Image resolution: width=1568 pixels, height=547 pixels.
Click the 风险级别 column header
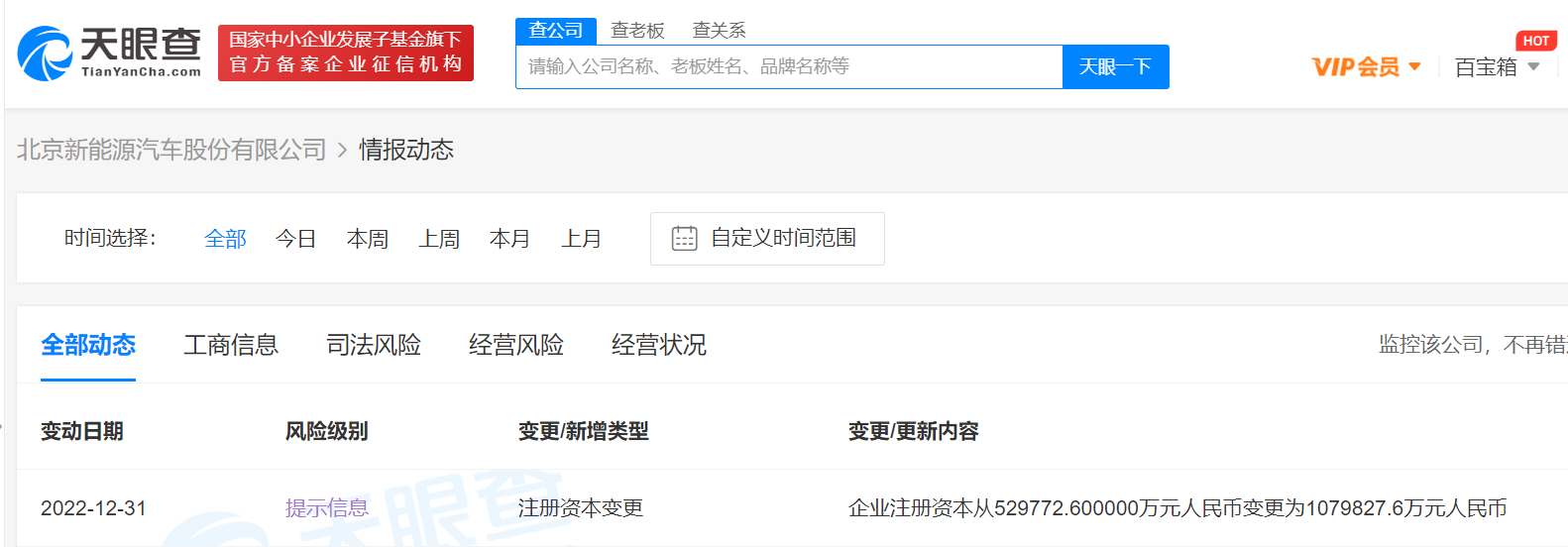point(327,431)
